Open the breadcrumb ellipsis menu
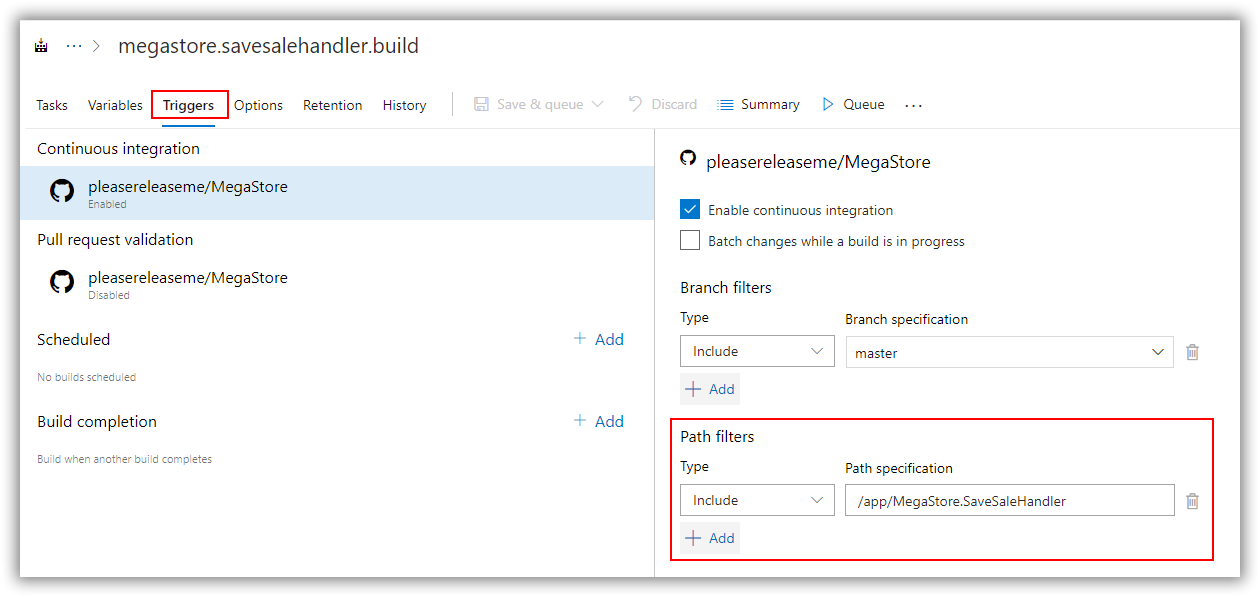This screenshot has width=1260, height=597. [x=74, y=45]
